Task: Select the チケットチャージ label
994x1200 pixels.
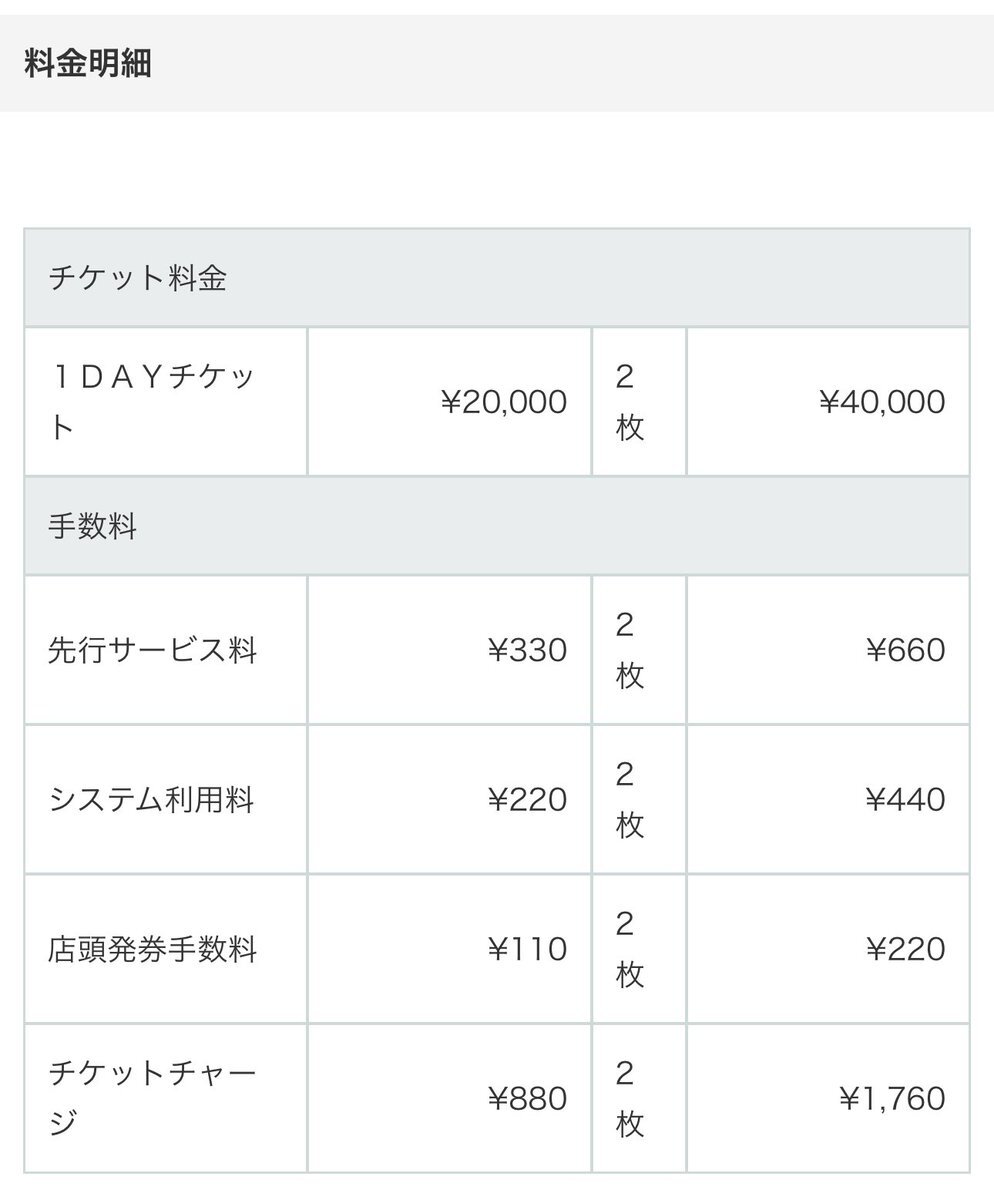Action: [152, 1099]
